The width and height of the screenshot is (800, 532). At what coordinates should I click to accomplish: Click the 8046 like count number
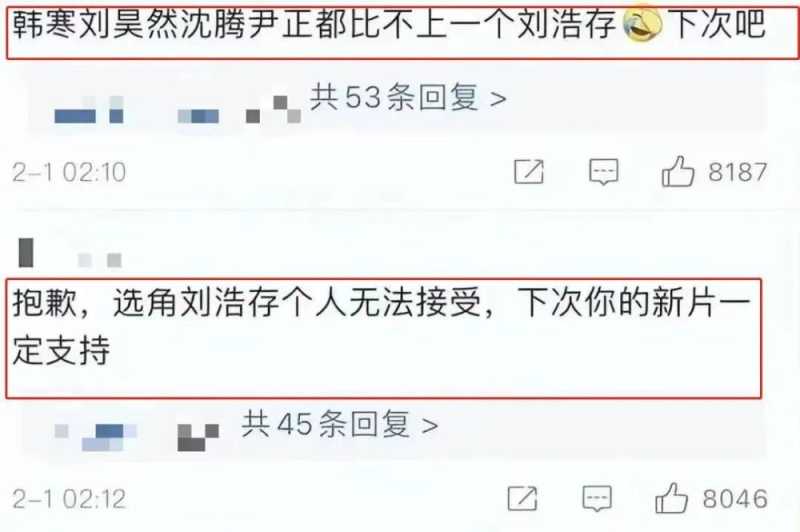click(x=735, y=498)
